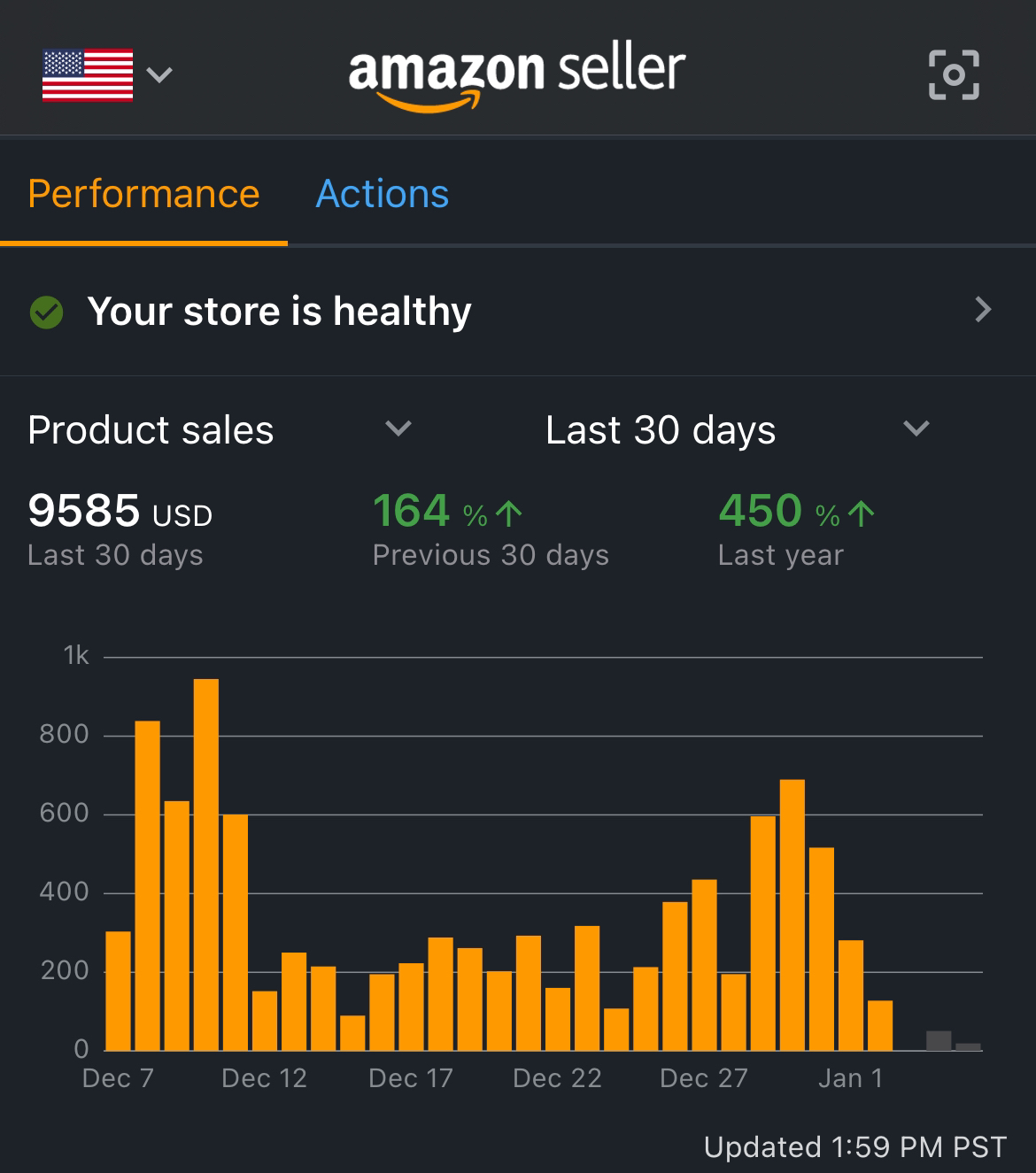Tap the green up arrow beside 450%
The width and height of the screenshot is (1036, 1173).
tap(861, 513)
